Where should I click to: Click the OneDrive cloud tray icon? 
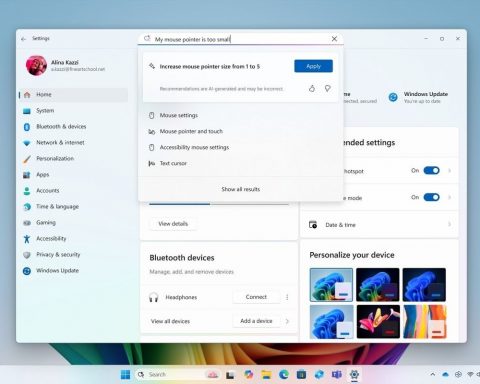tap(445, 375)
